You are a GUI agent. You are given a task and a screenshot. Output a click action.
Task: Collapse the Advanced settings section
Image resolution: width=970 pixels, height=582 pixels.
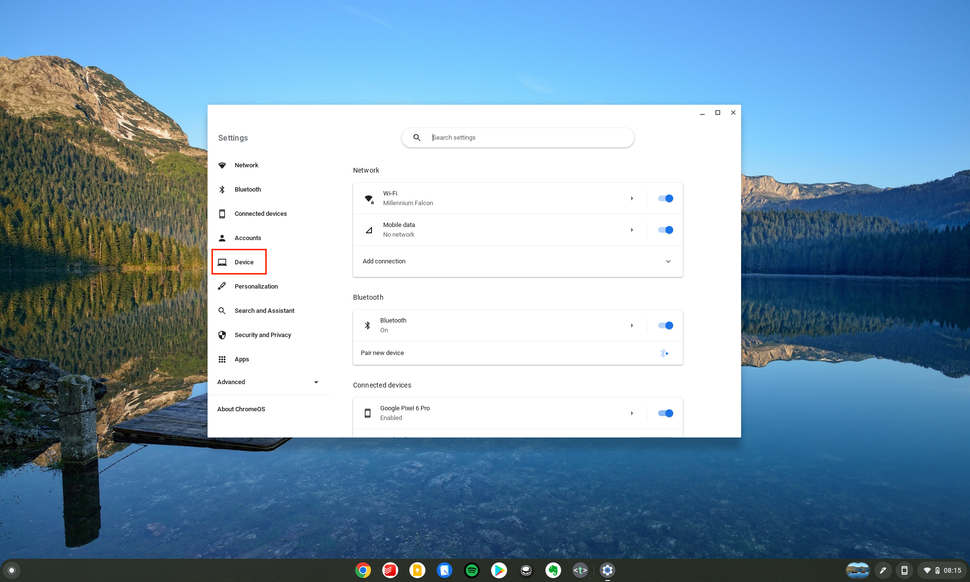315,382
